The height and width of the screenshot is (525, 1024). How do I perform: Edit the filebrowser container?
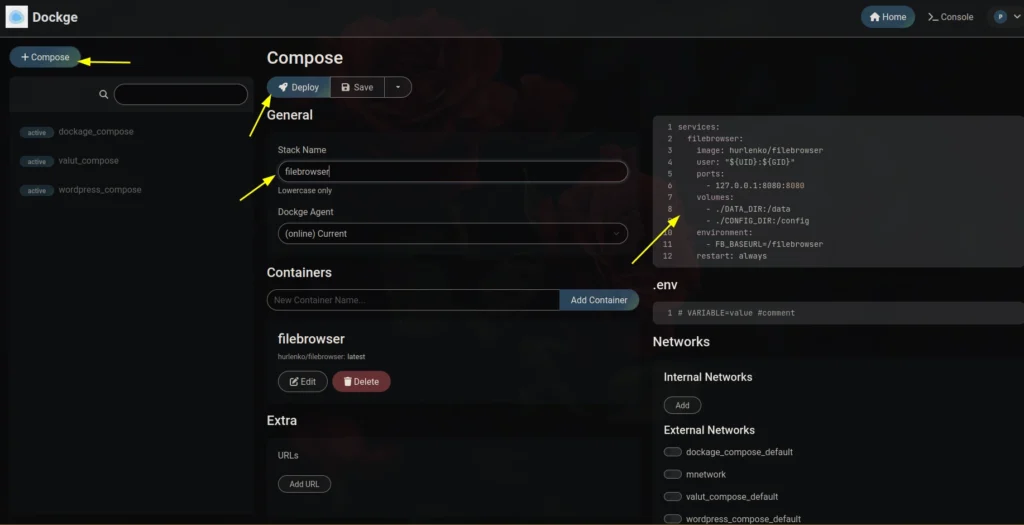(x=302, y=381)
